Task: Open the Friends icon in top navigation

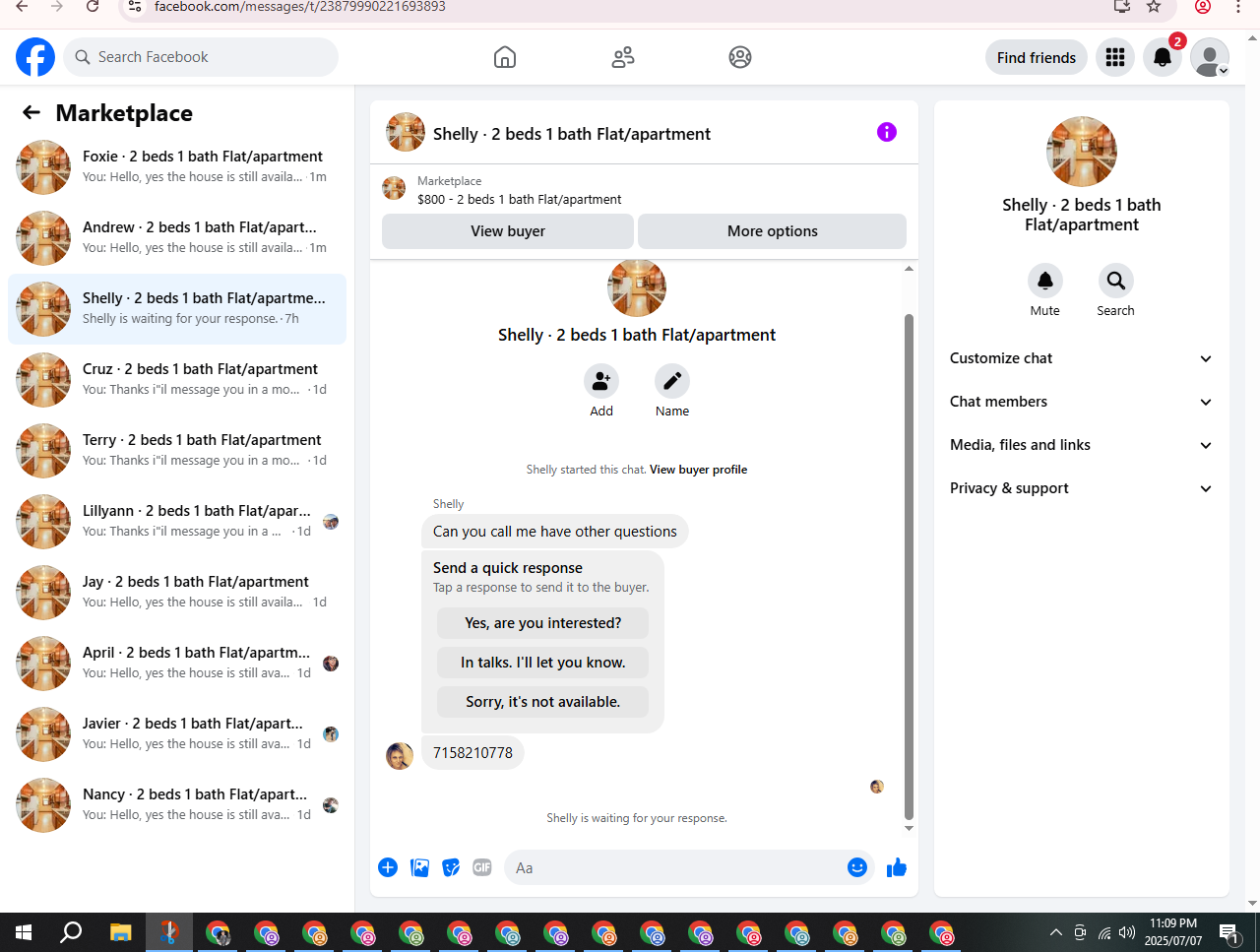Action: pos(623,57)
